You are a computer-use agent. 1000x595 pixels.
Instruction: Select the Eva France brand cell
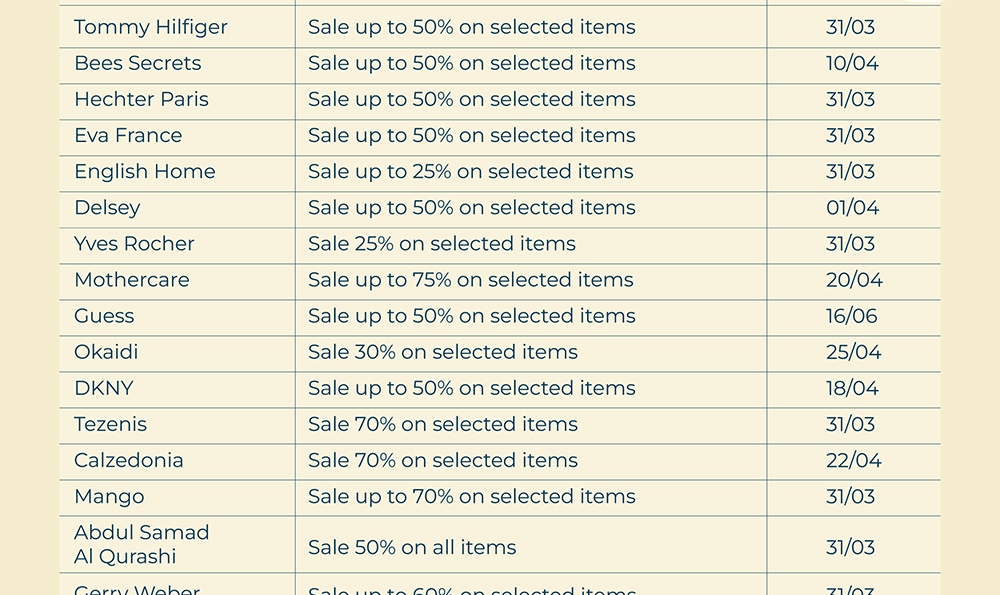pyautogui.click(x=128, y=135)
